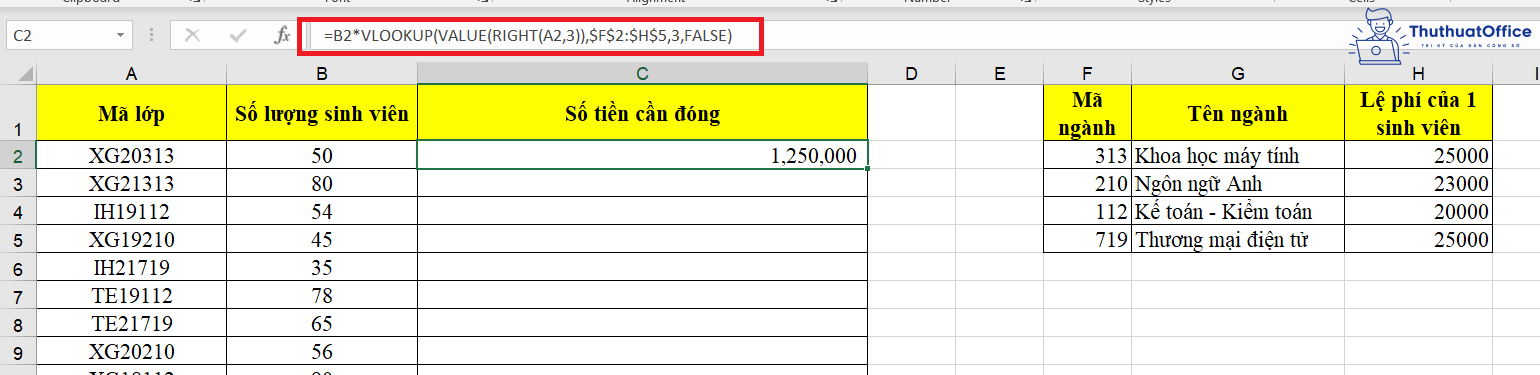Select row 4 header

tap(18, 211)
